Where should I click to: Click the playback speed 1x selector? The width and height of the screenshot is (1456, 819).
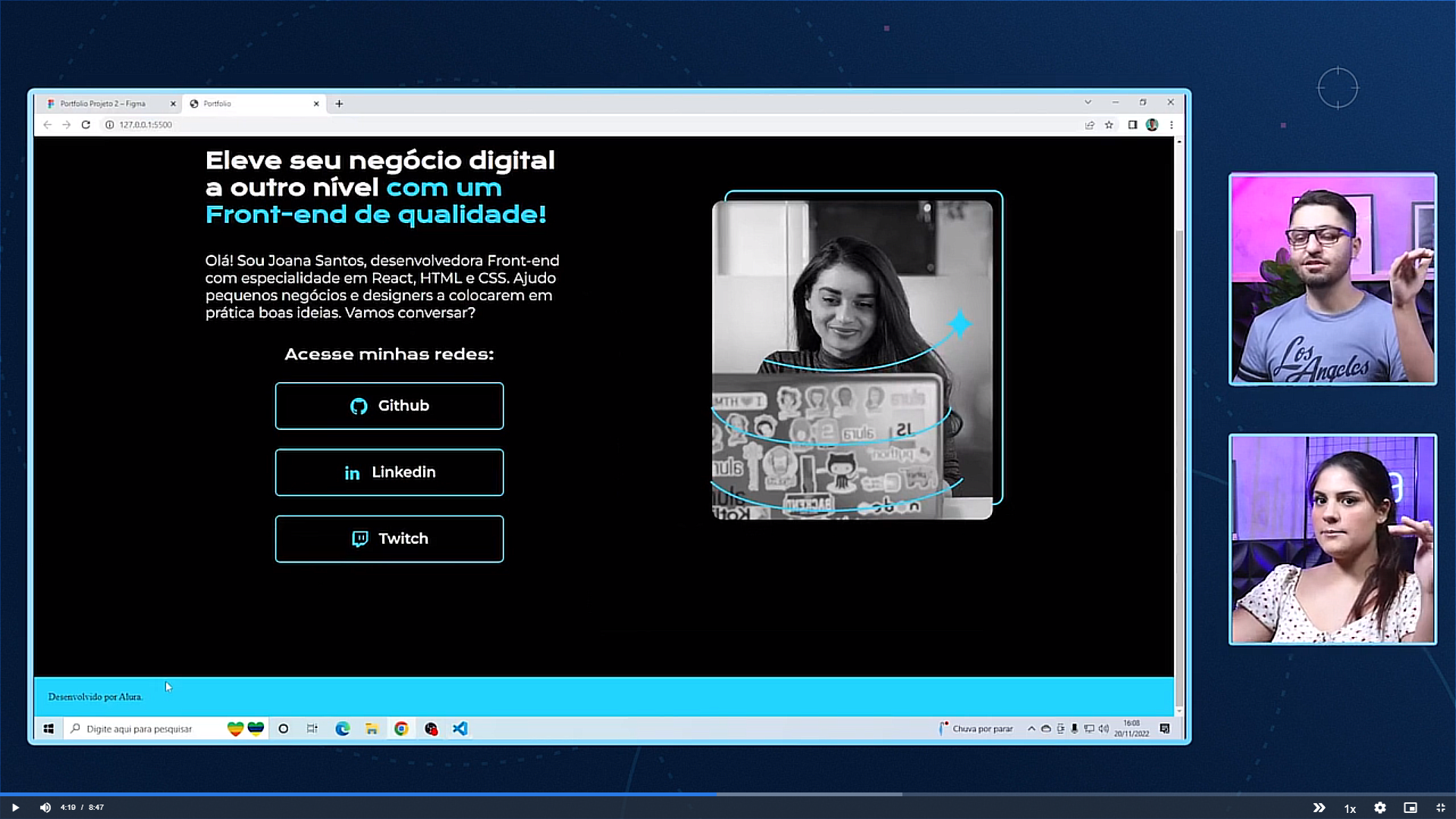1348,807
